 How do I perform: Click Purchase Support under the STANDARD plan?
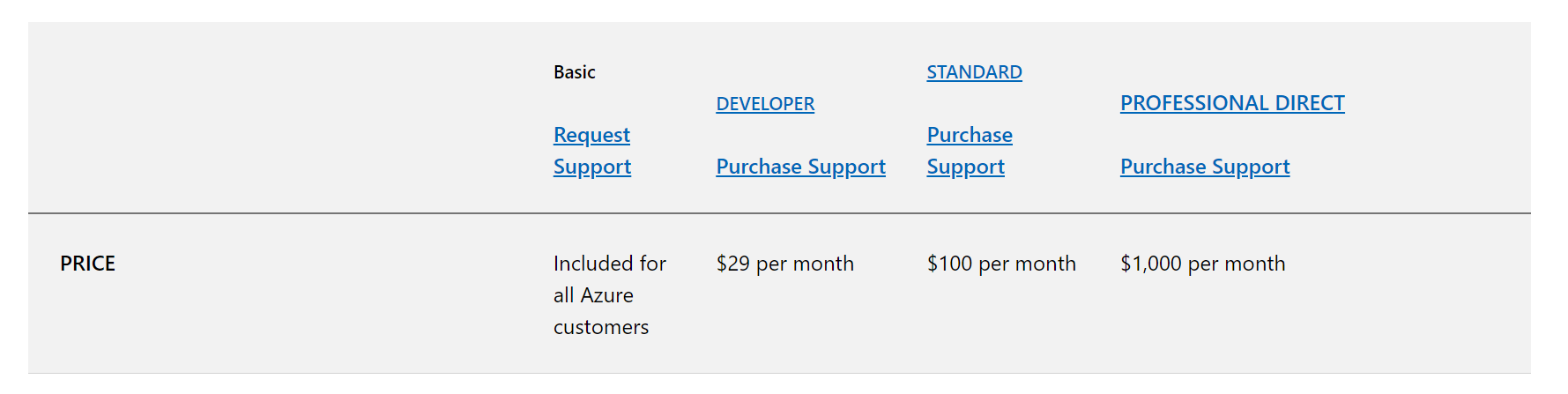(x=970, y=151)
